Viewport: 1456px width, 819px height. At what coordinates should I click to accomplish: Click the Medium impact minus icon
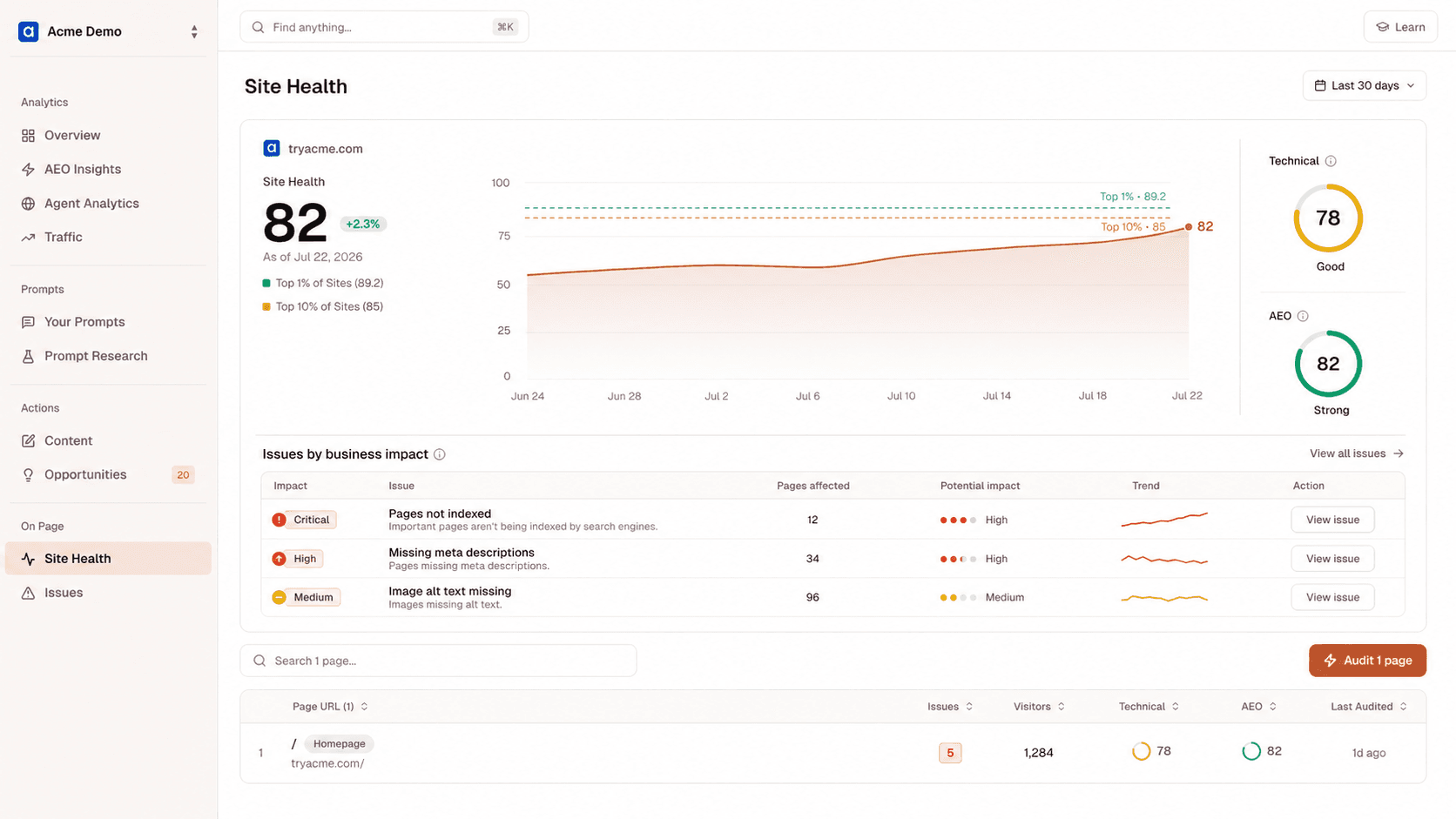(279, 597)
